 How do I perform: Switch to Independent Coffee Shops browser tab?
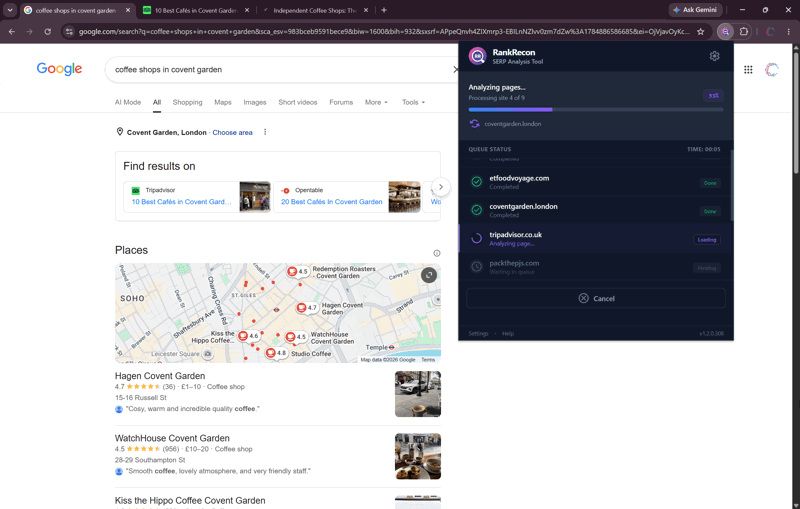[315, 10]
